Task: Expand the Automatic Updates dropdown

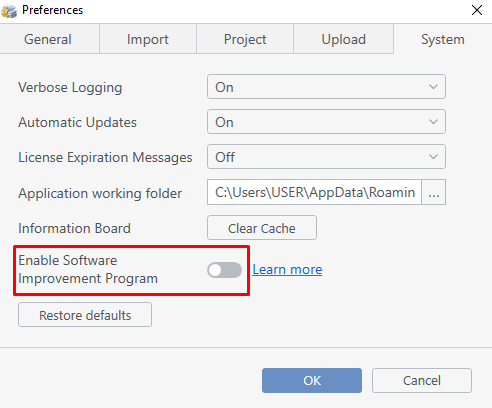Action: (326, 122)
